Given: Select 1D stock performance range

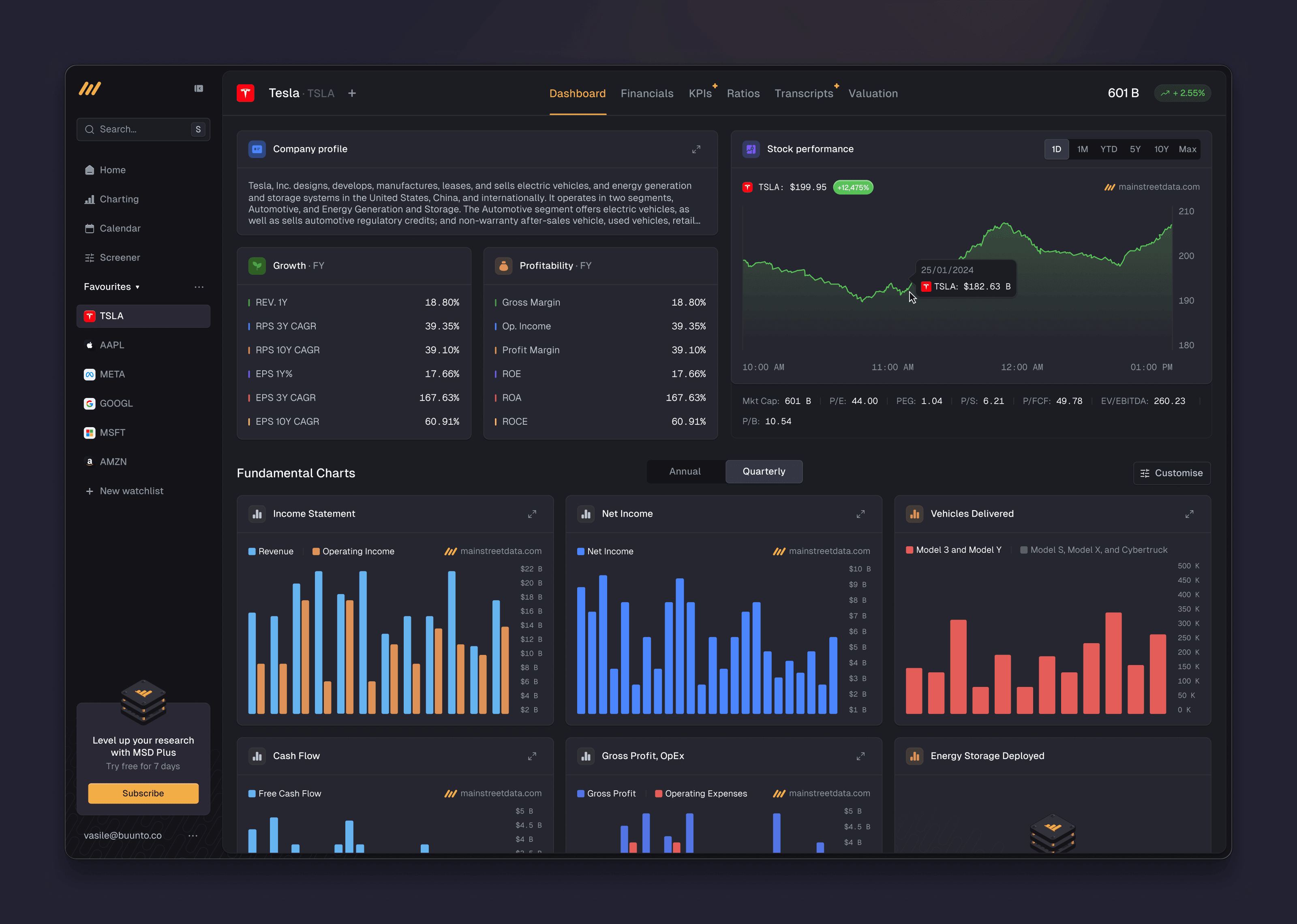Looking at the screenshot, I should 1056,149.
